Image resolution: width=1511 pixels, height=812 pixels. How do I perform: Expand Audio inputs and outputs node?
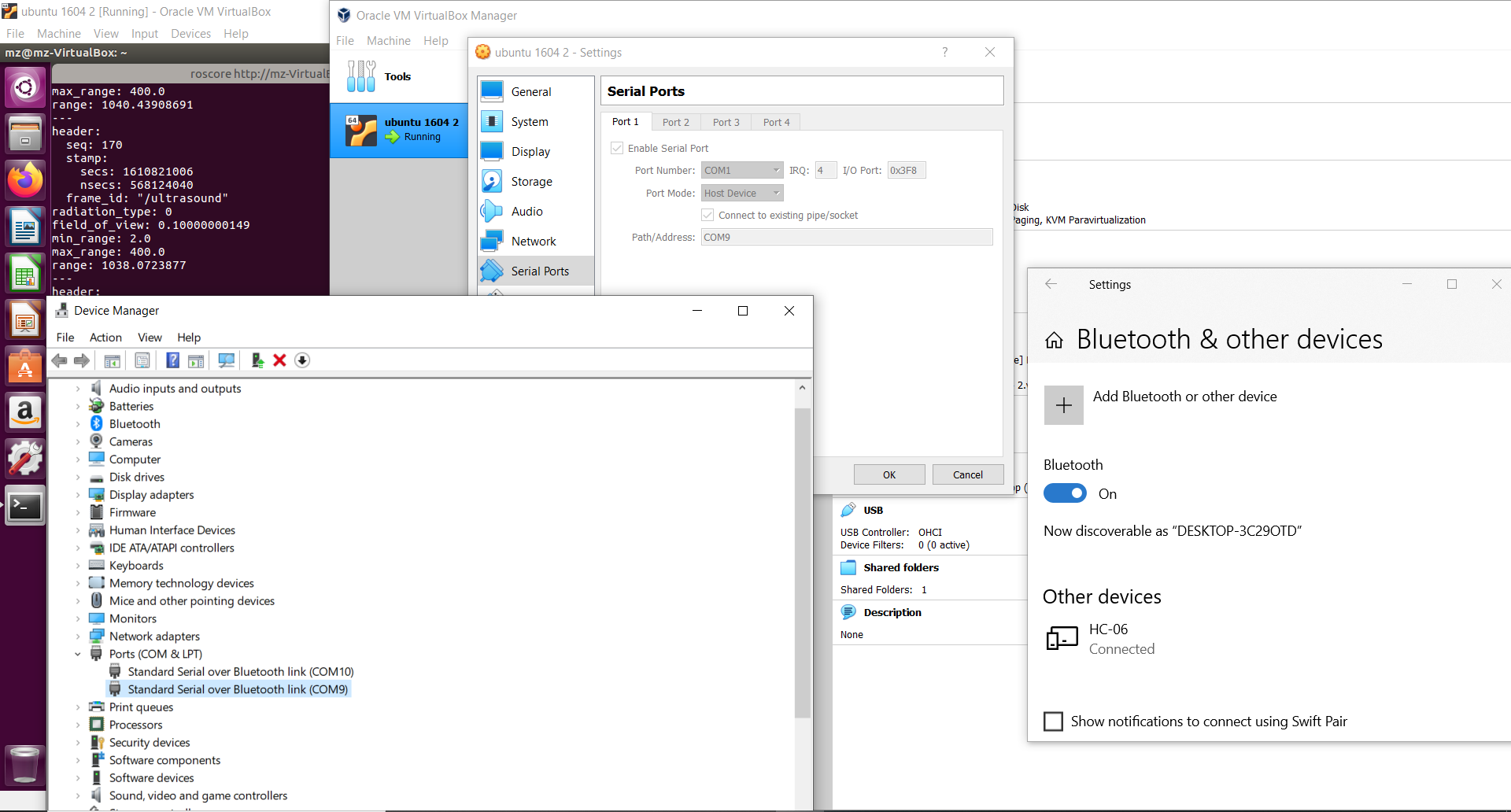pyautogui.click(x=78, y=389)
